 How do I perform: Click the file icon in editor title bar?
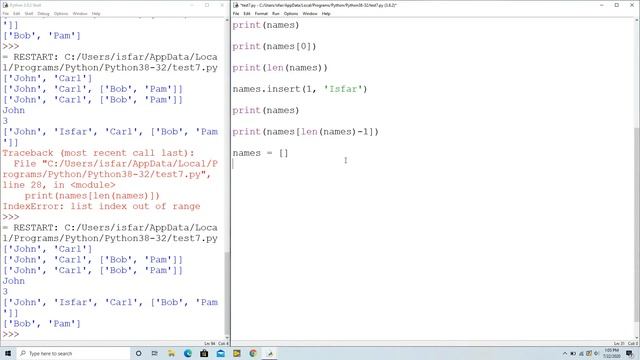click(236, 5)
